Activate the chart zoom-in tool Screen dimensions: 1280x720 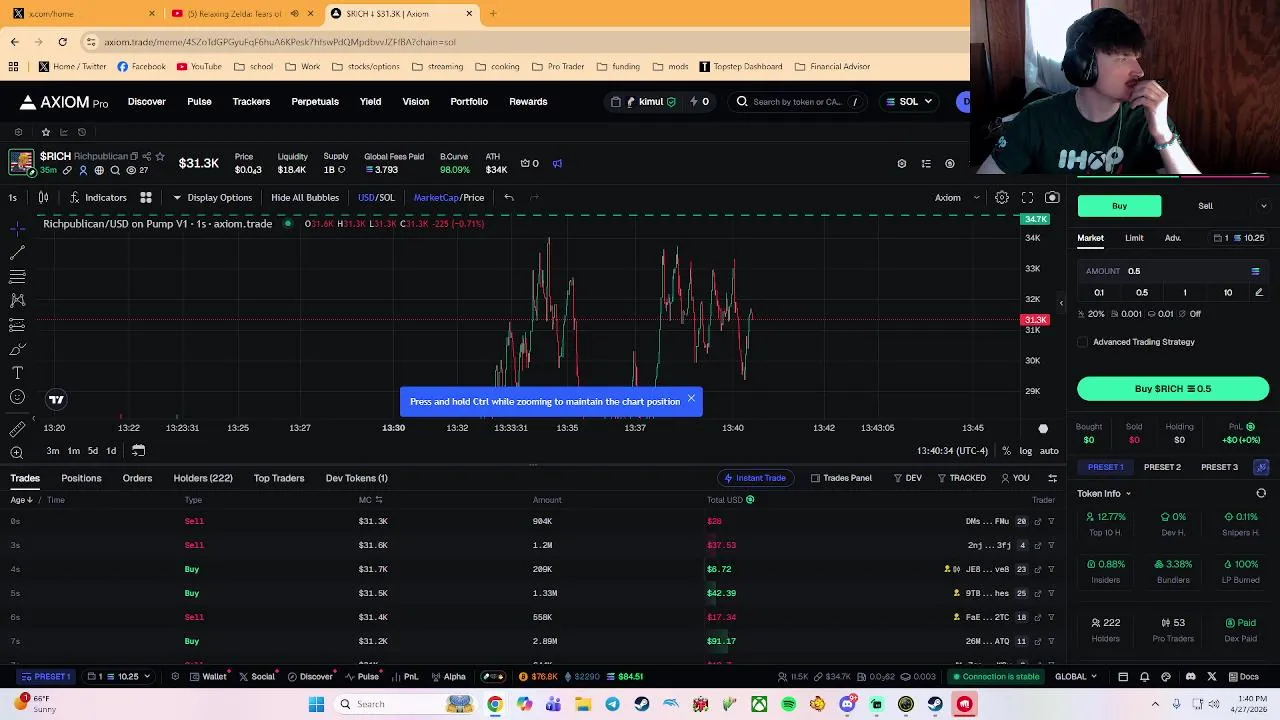[x=17, y=453]
